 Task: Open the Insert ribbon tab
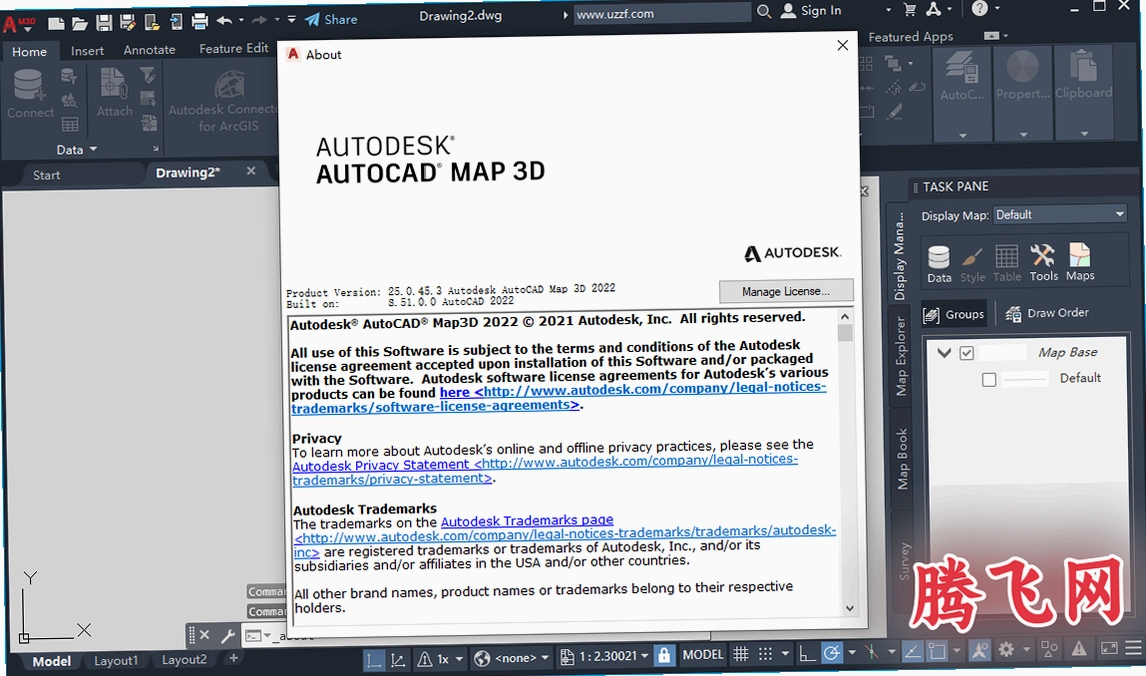(87, 50)
